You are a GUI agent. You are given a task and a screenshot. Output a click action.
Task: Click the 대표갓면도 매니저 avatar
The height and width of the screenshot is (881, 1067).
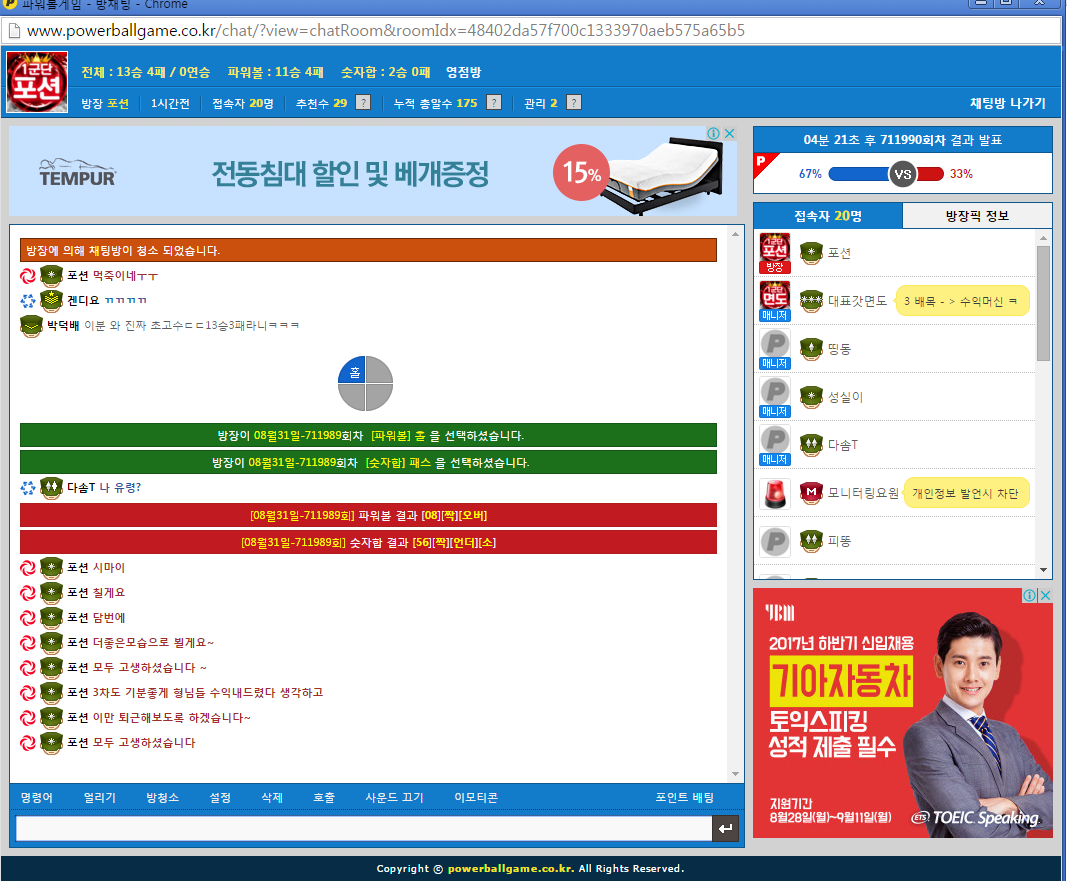point(774,301)
